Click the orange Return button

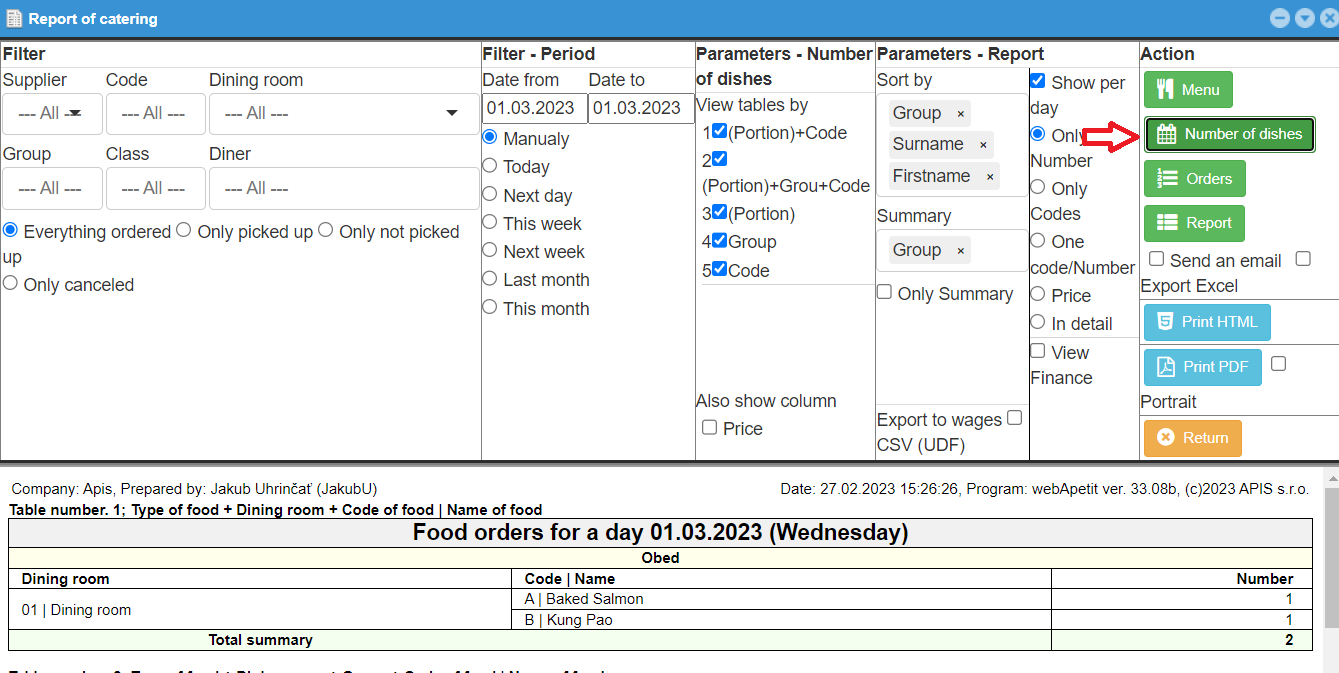tap(1192, 438)
